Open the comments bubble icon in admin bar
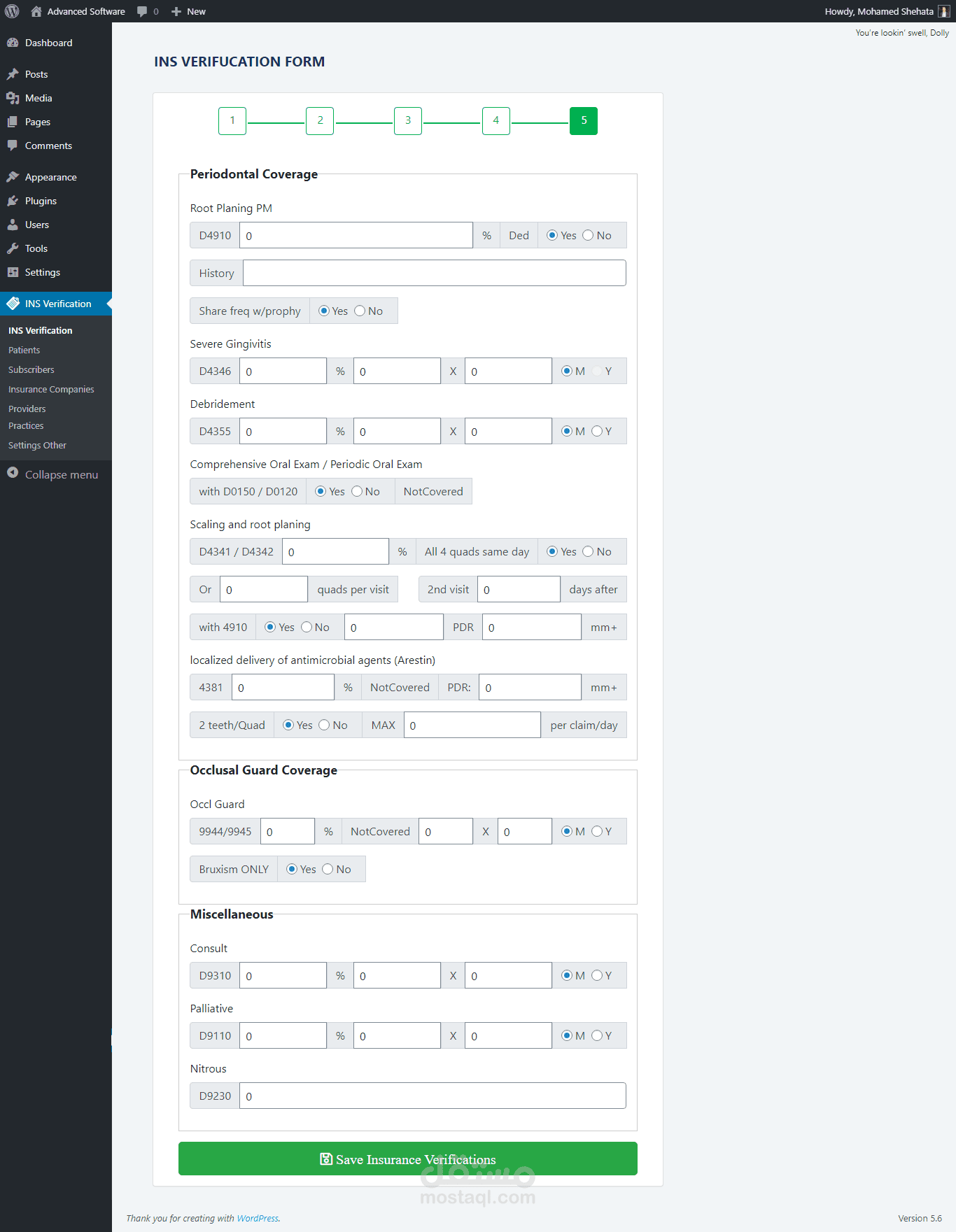The width and height of the screenshot is (956, 1232). (142, 12)
